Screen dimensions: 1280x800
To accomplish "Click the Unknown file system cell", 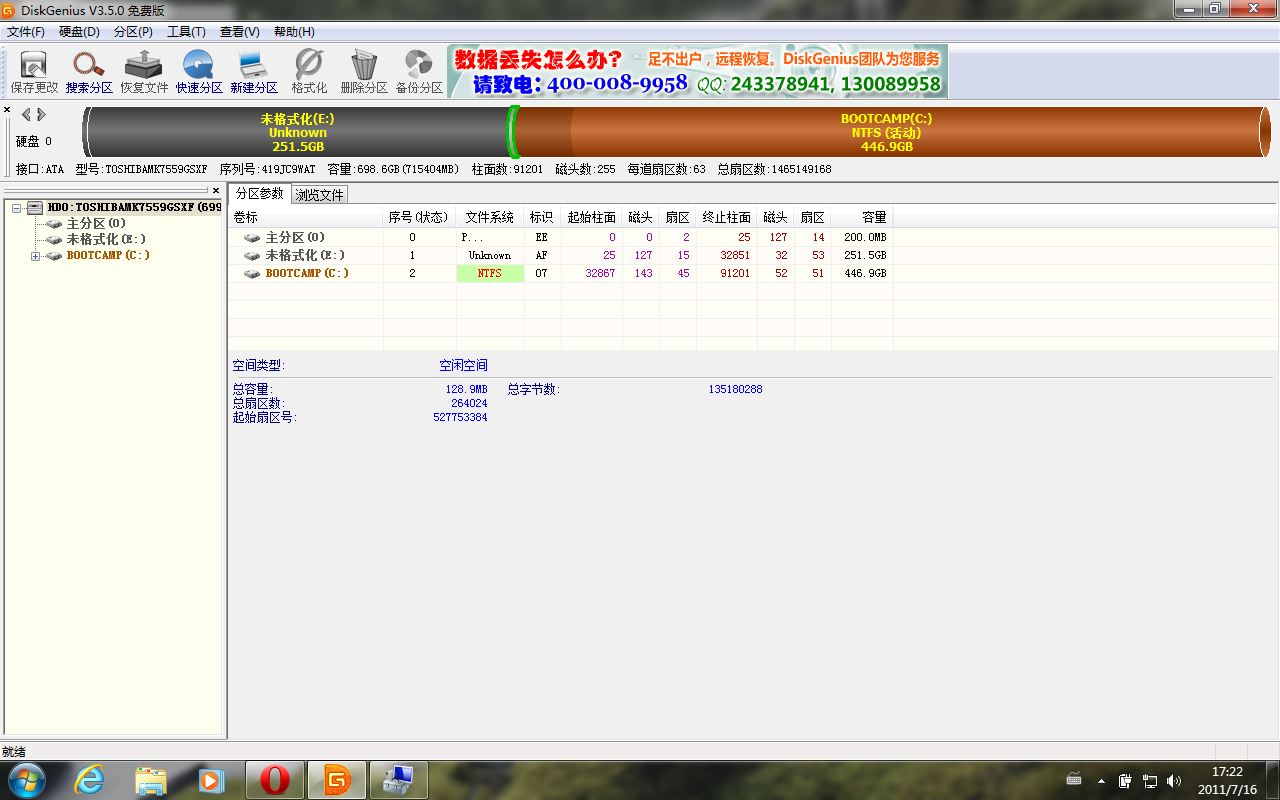I will tap(490, 255).
